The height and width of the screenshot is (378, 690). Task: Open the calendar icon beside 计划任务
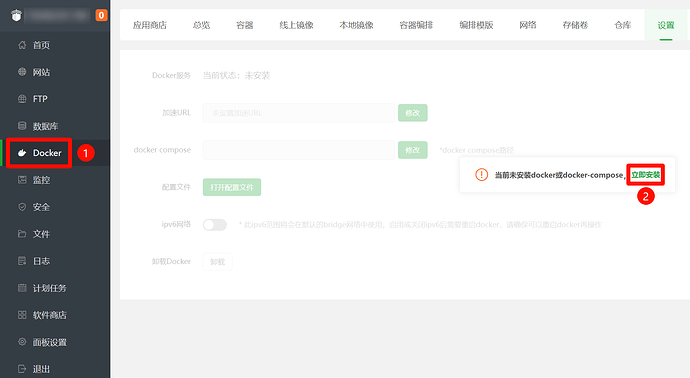pos(22,288)
